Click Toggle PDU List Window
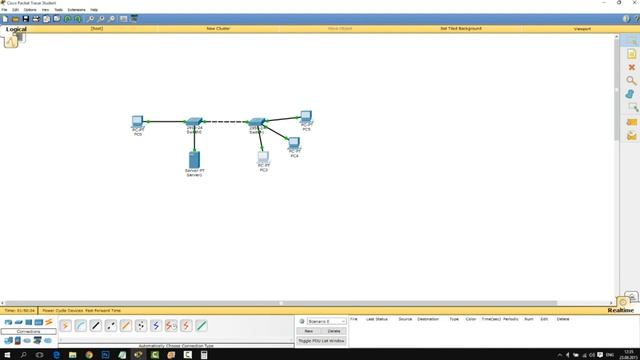Image resolution: width=640 pixels, height=360 pixels. pos(321,340)
